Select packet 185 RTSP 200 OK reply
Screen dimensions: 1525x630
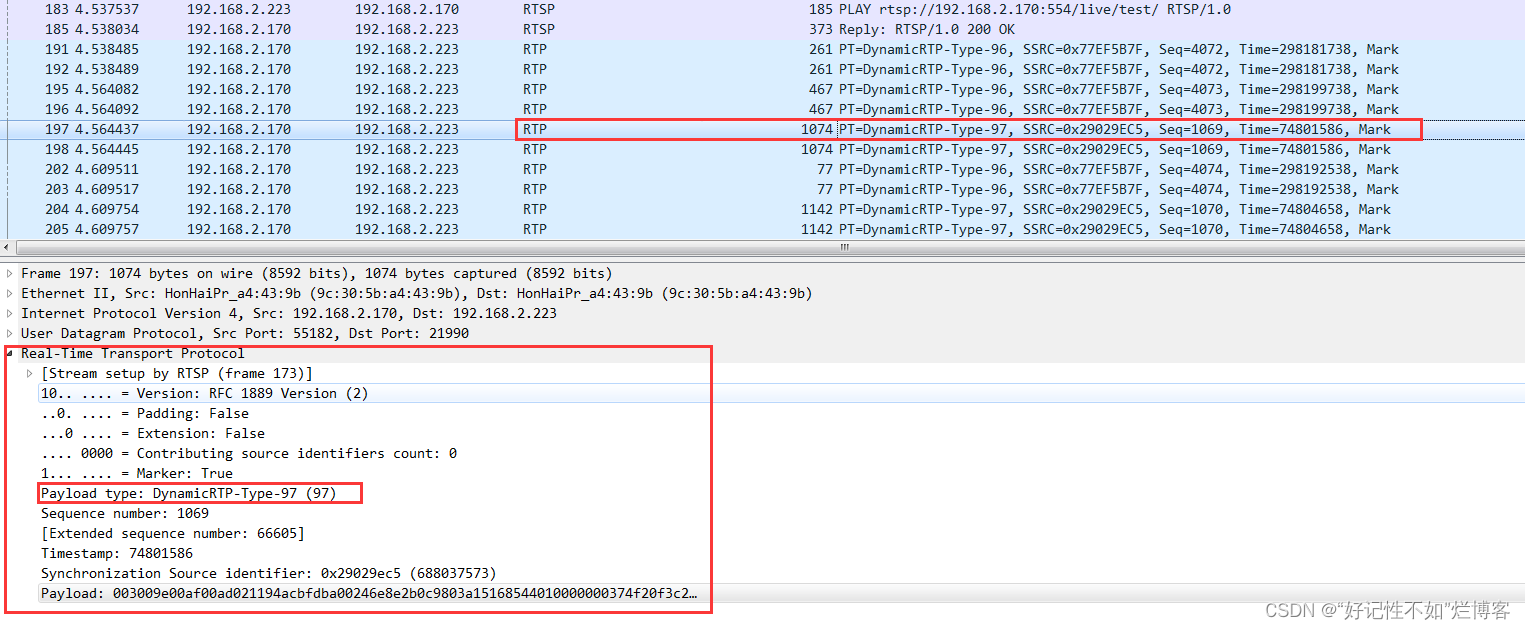coord(762,29)
